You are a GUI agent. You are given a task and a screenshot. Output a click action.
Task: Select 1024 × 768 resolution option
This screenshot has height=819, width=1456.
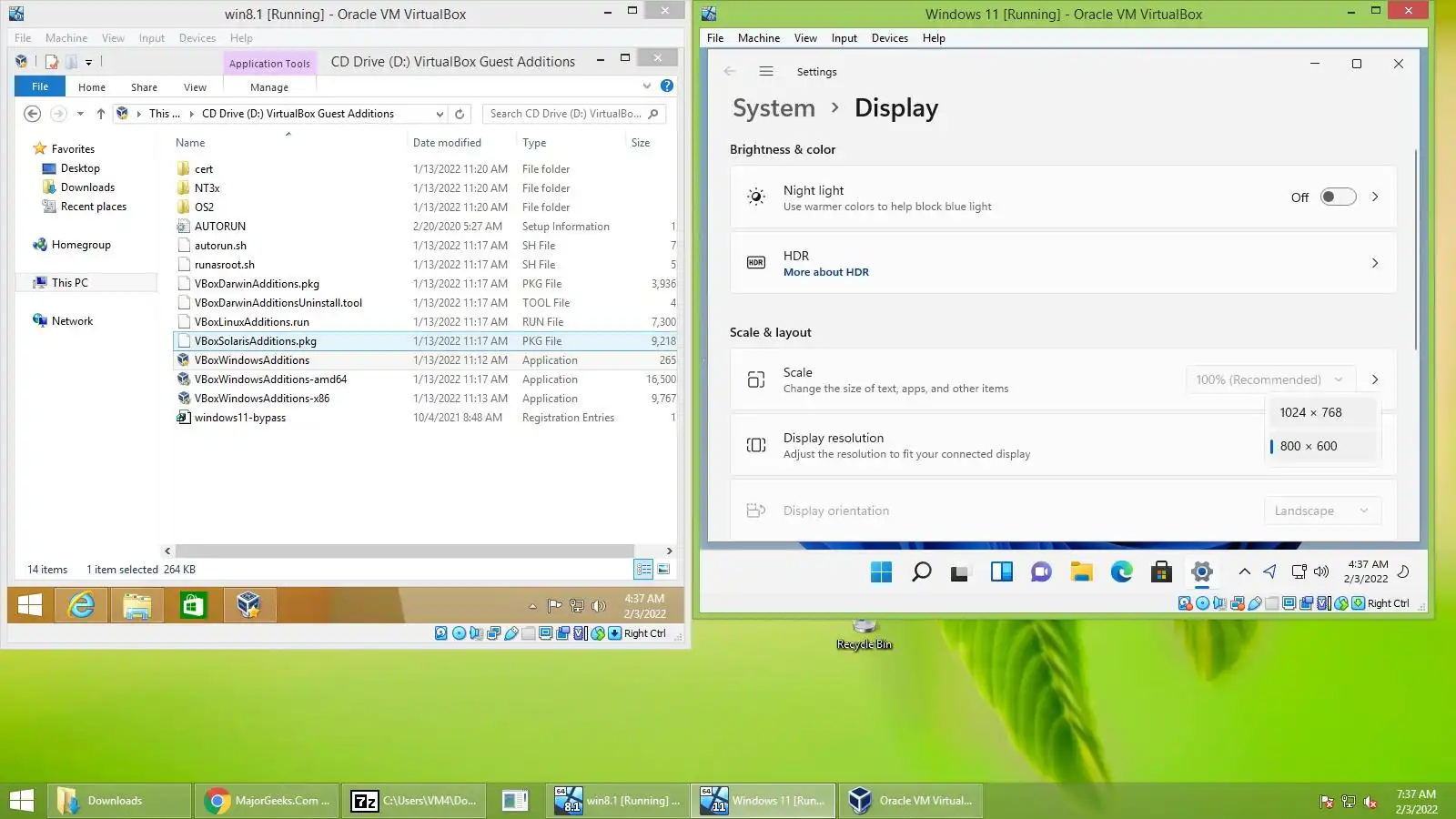pyautogui.click(x=1322, y=412)
